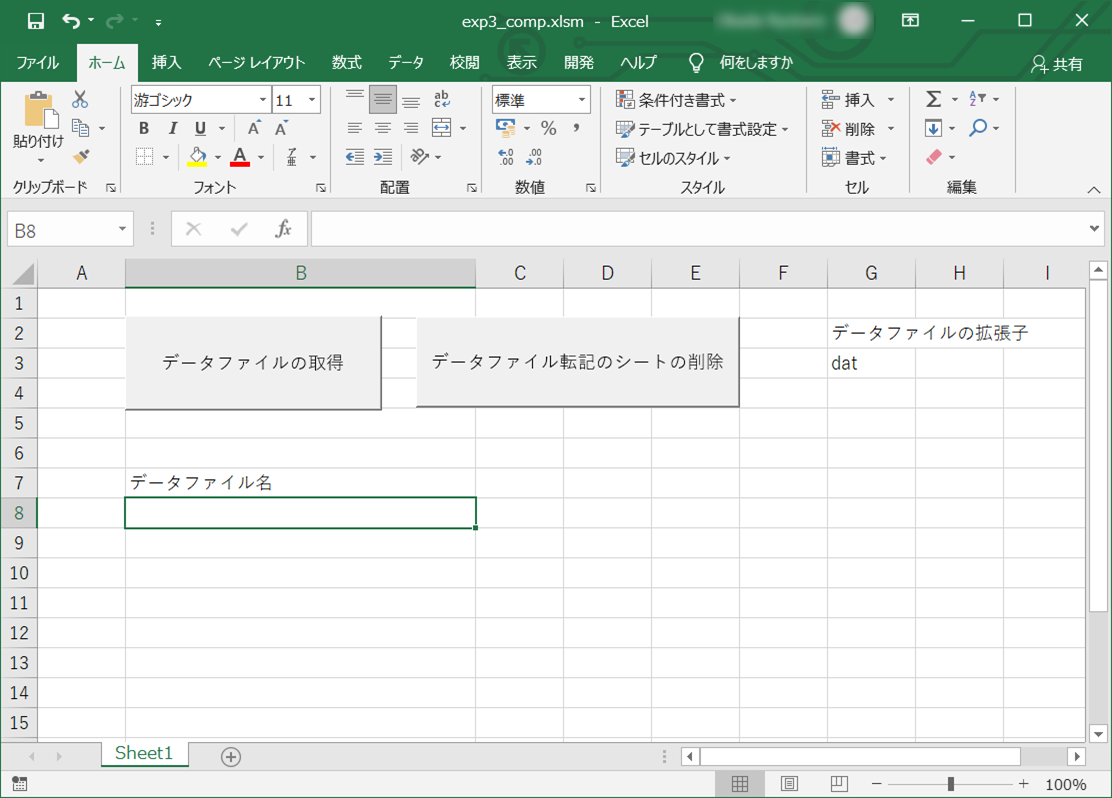The image size is (1112, 798).
Task: Apply percent style formatting
Action: click(x=548, y=128)
